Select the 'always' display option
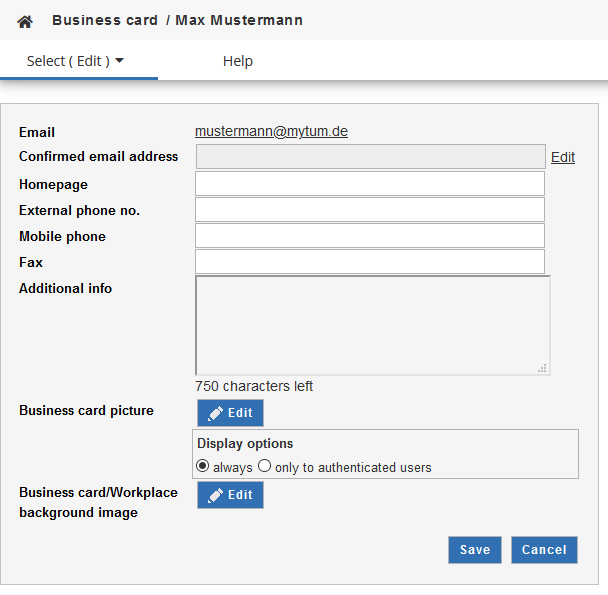This screenshot has width=608, height=595. pyautogui.click(x=203, y=466)
